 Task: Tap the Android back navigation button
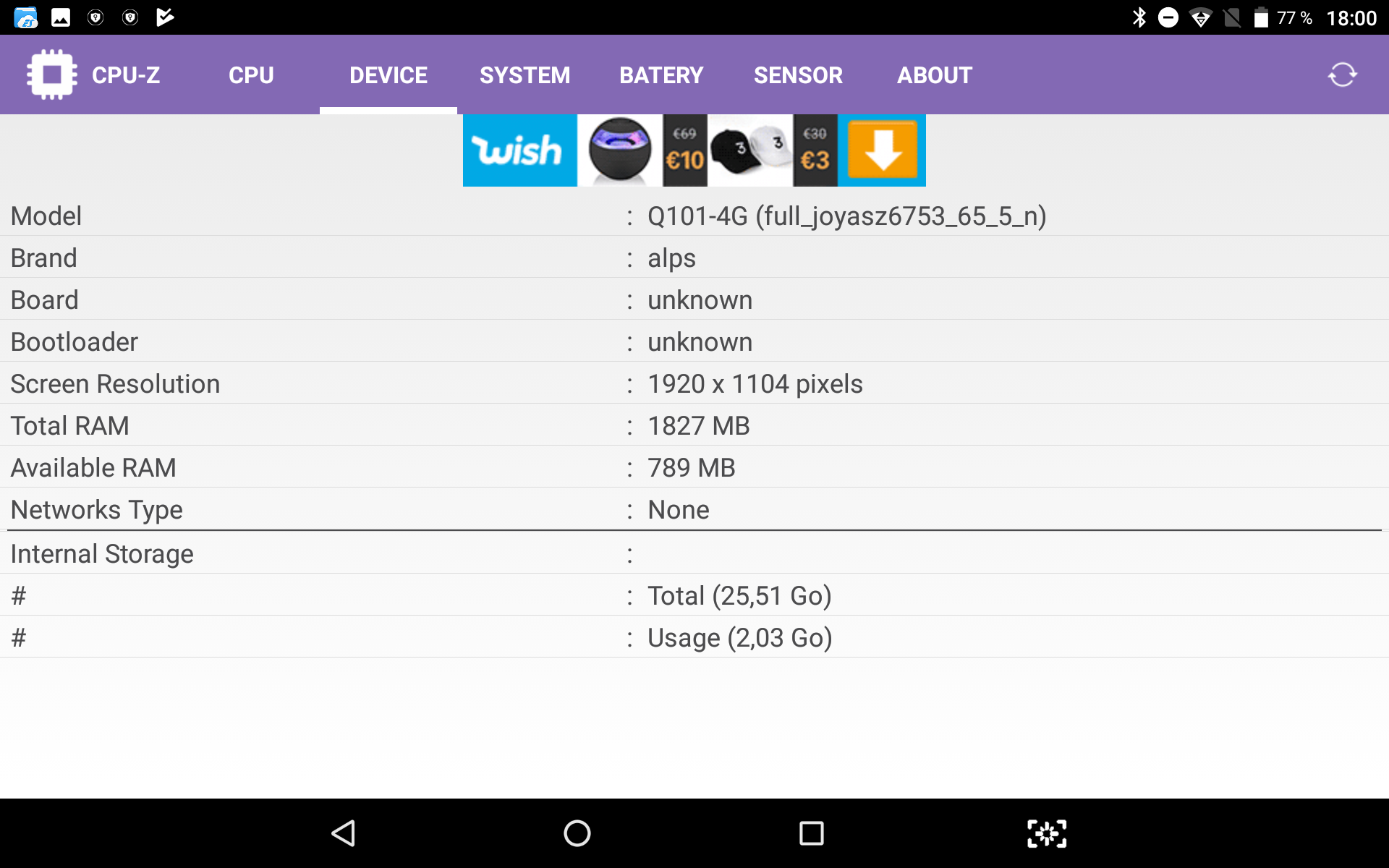point(344,833)
